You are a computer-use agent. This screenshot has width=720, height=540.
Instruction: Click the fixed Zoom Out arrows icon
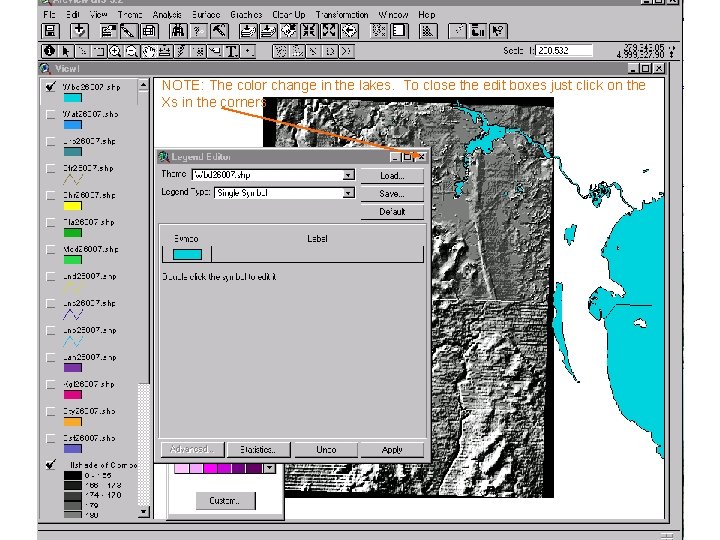point(329,31)
